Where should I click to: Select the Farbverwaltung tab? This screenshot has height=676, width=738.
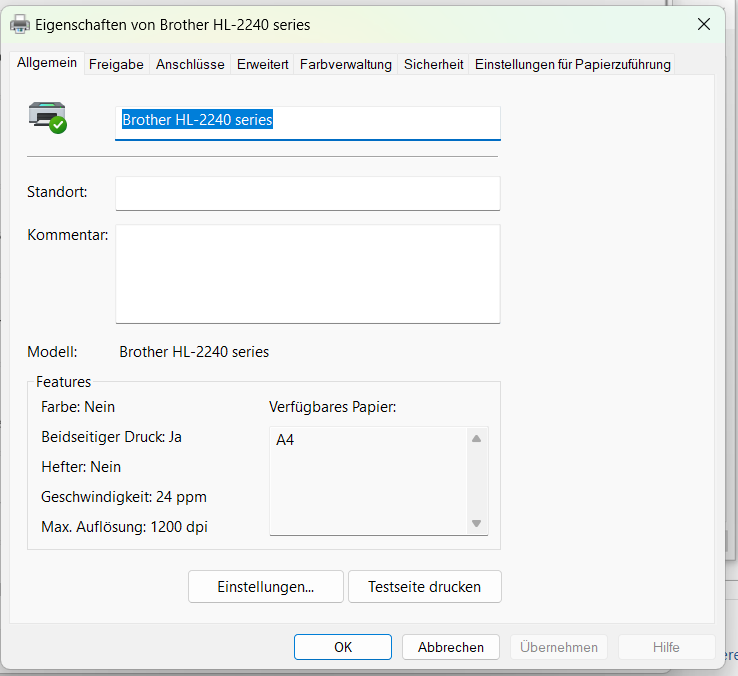click(x=345, y=64)
